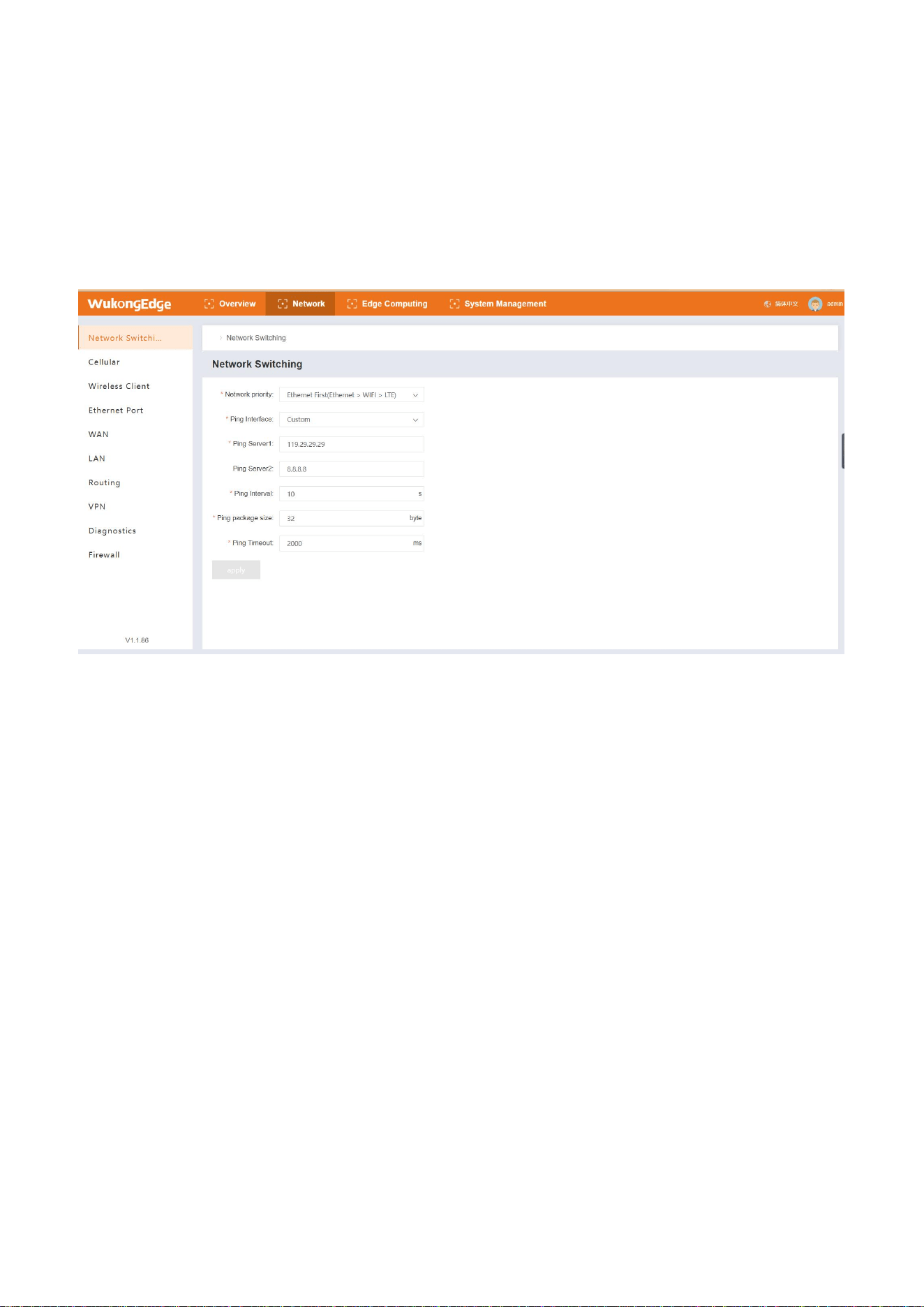Click the WukongEdge logo
The height and width of the screenshot is (1307, 924).
129,304
